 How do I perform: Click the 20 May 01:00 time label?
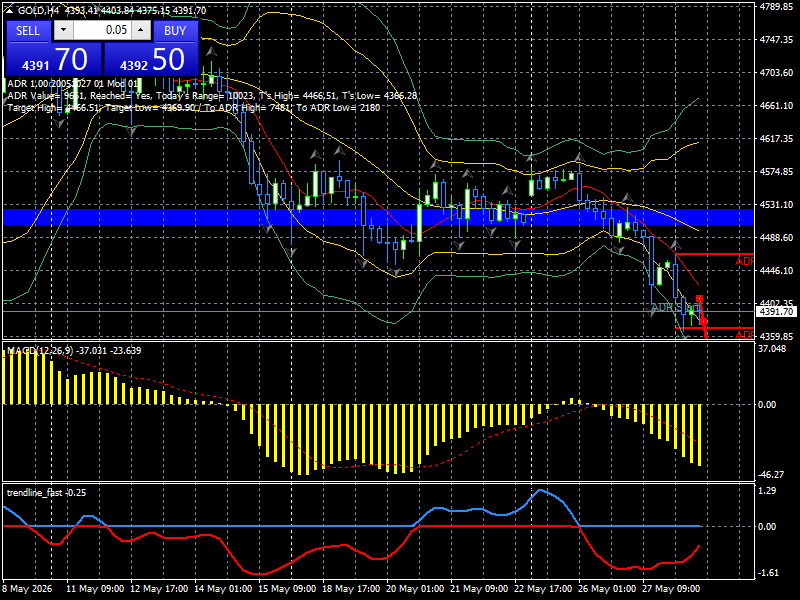pos(415,589)
